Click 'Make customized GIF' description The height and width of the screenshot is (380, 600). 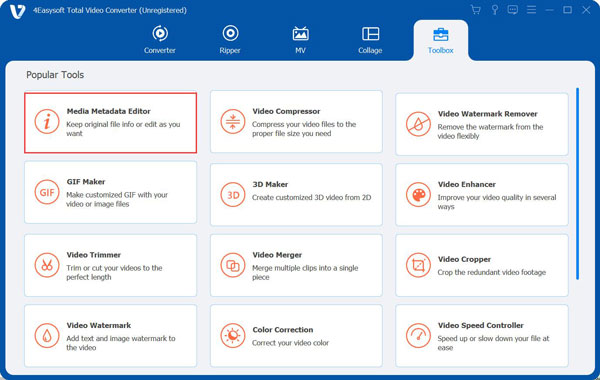point(117,199)
